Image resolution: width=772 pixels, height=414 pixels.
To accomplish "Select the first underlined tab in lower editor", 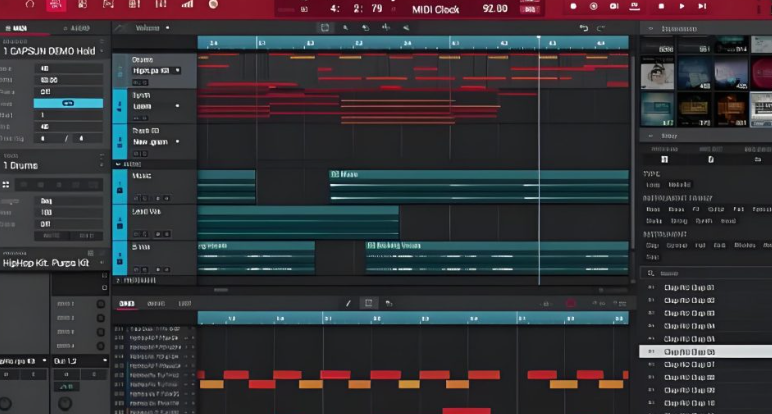I will 127,304.
